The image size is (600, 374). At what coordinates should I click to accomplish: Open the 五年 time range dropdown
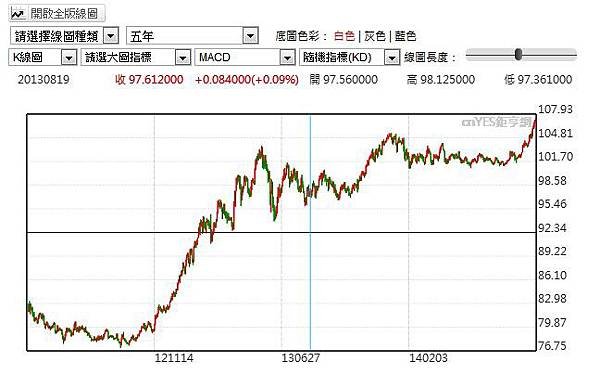pyautogui.click(x=192, y=36)
